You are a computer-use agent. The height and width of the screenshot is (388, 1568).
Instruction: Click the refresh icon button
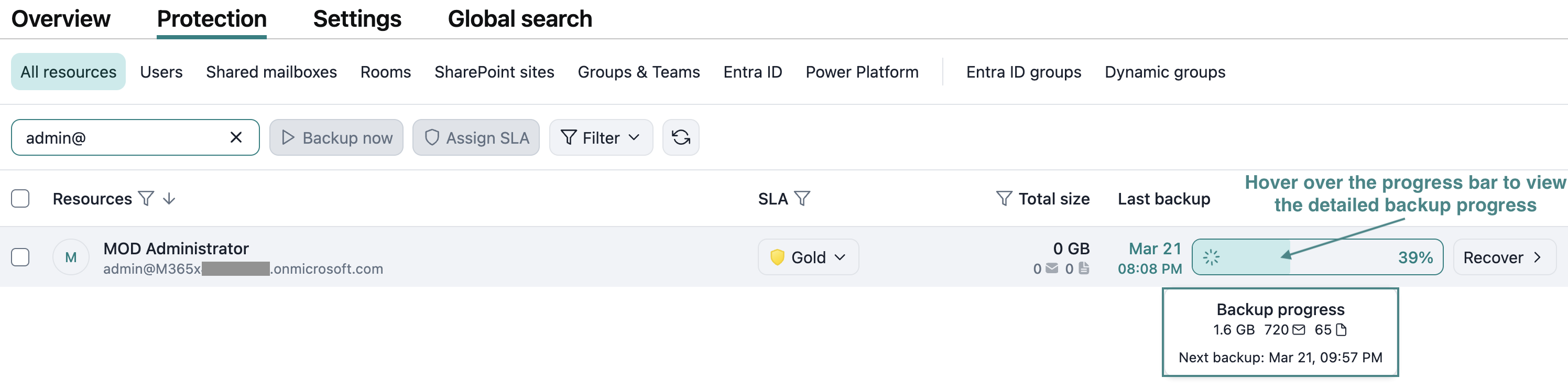click(x=681, y=138)
